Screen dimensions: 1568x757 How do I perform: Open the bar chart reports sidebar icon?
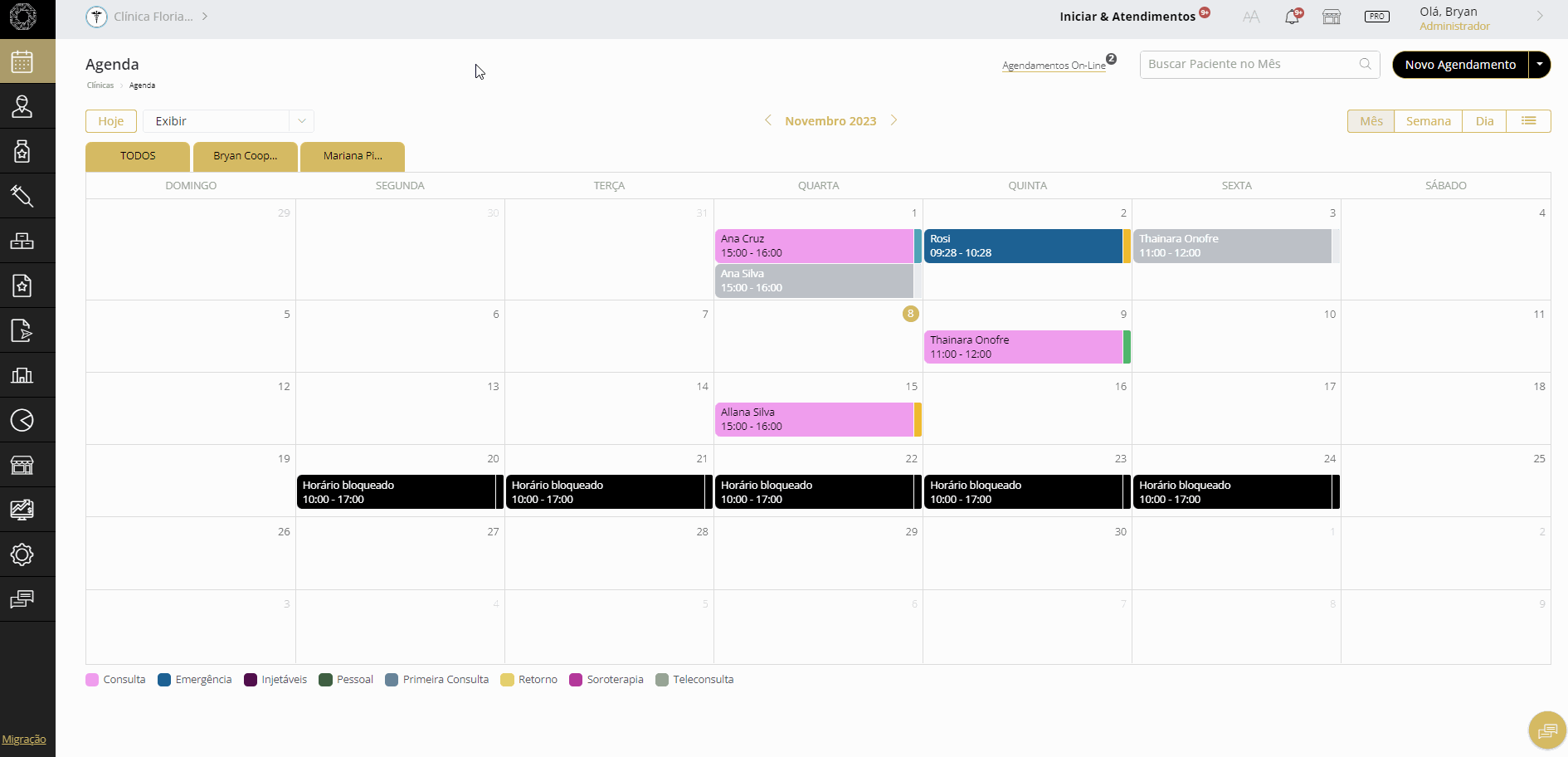point(22,375)
